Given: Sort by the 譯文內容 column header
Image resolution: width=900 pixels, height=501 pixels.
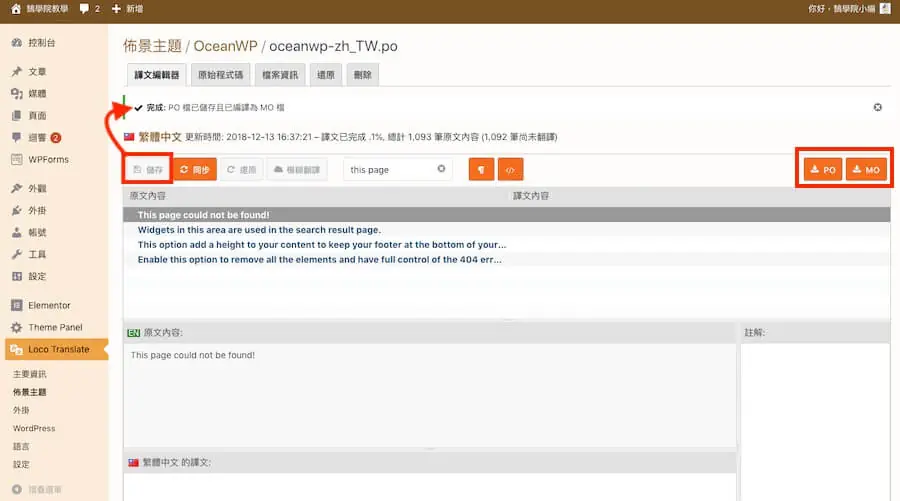Looking at the screenshot, I should click(531, 196).
